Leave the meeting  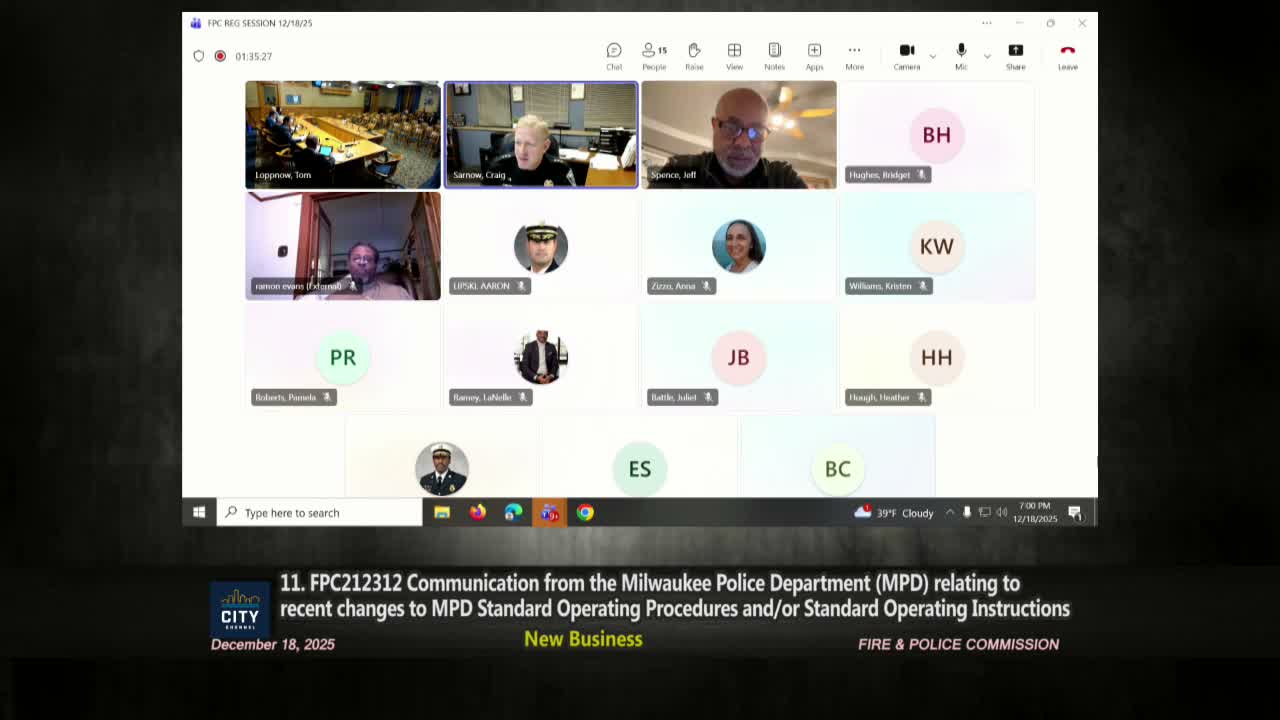[x=1068, y=56]
